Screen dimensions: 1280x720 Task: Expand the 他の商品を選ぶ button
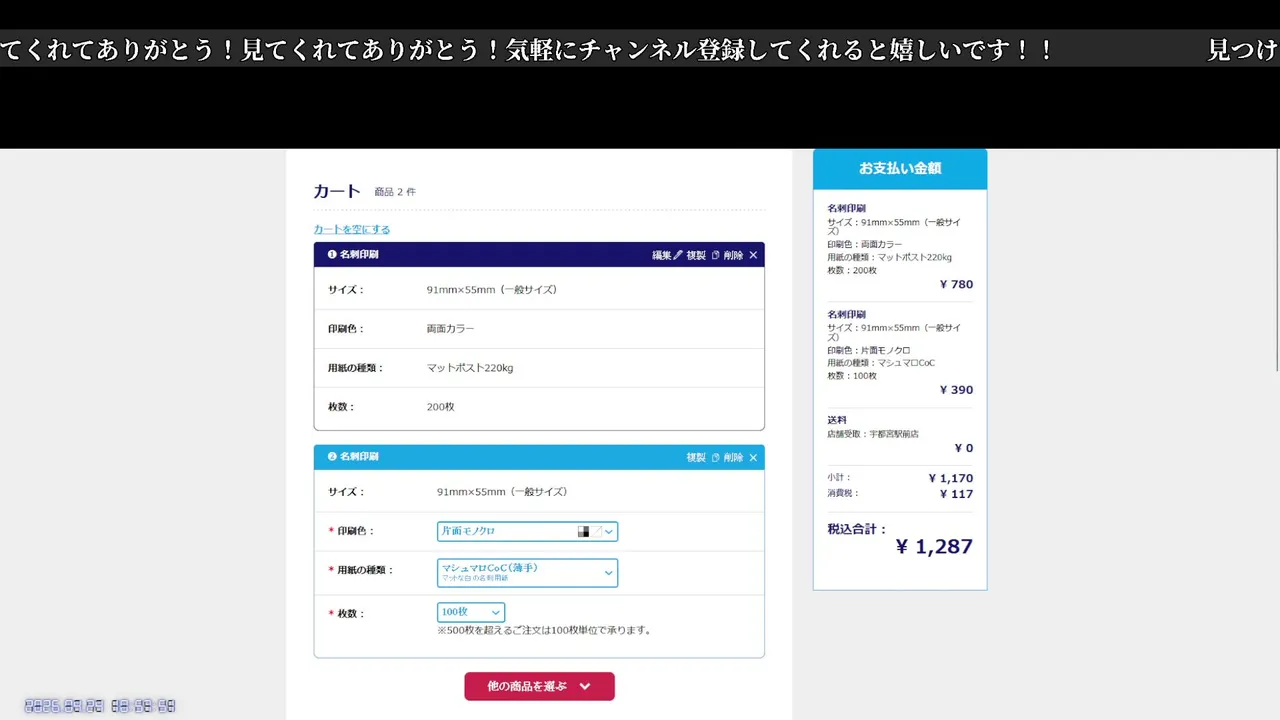[x=539, y=686]
